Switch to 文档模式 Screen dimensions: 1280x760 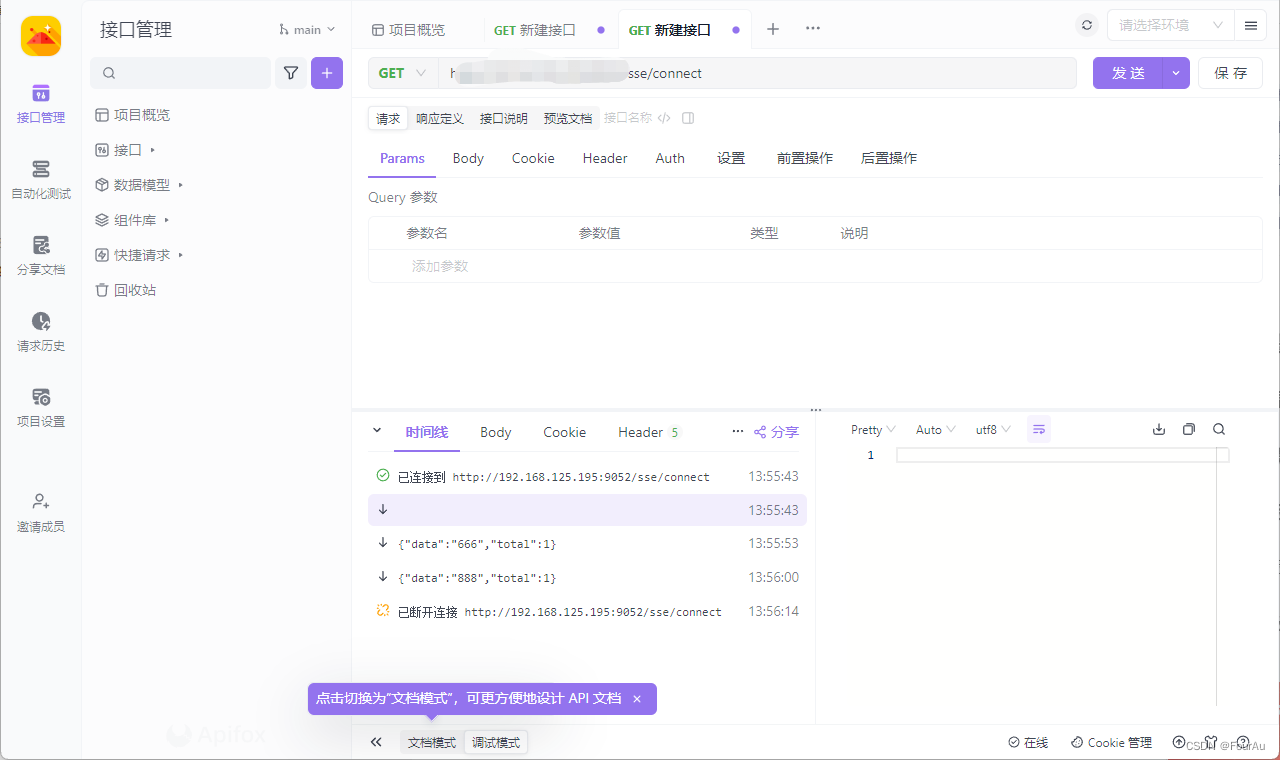(432, 743)
